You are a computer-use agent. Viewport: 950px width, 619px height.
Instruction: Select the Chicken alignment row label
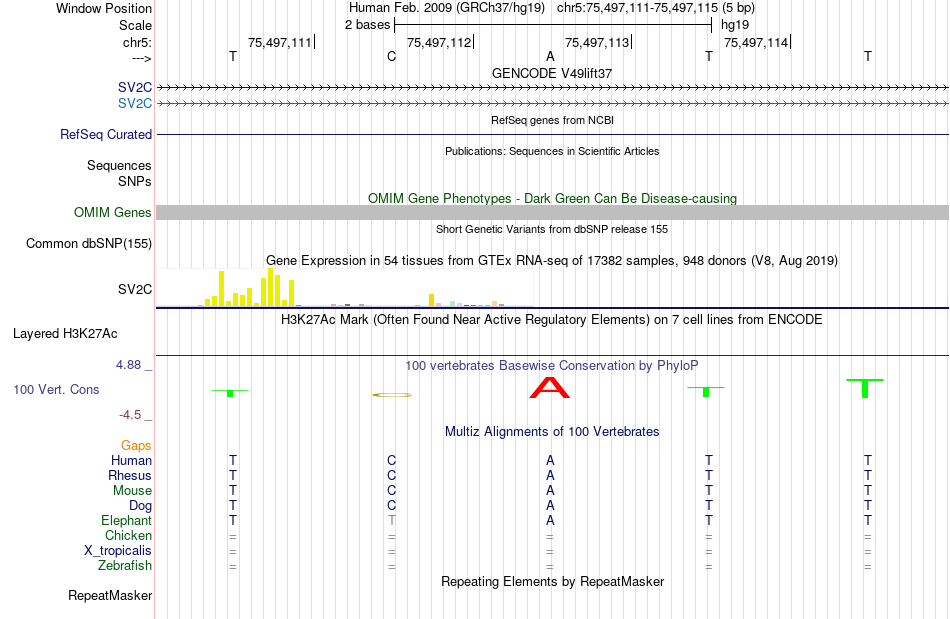pos(128,535)
